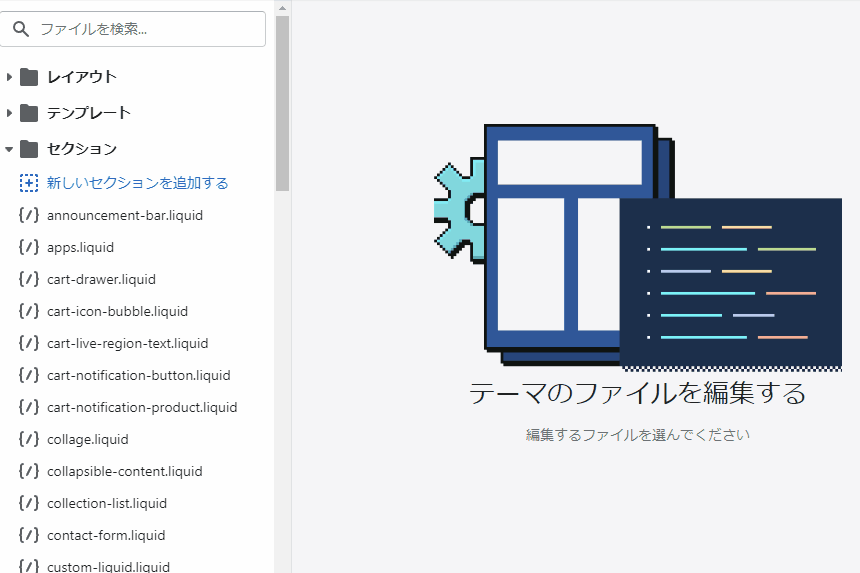Open announcement-bar.liquid file
This screenshot has height=573, width=860.
[125, 215]
